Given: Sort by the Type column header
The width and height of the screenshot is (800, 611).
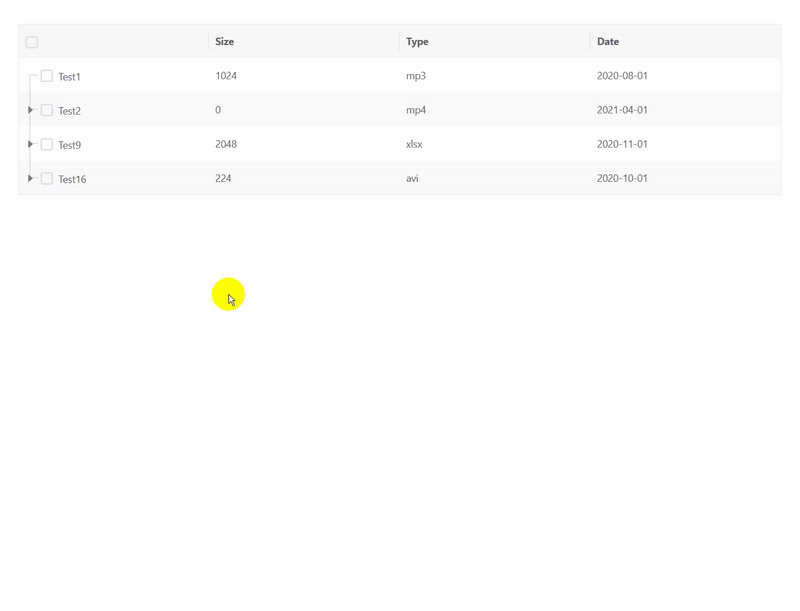Looking at the screenshot, I should 414,41.
